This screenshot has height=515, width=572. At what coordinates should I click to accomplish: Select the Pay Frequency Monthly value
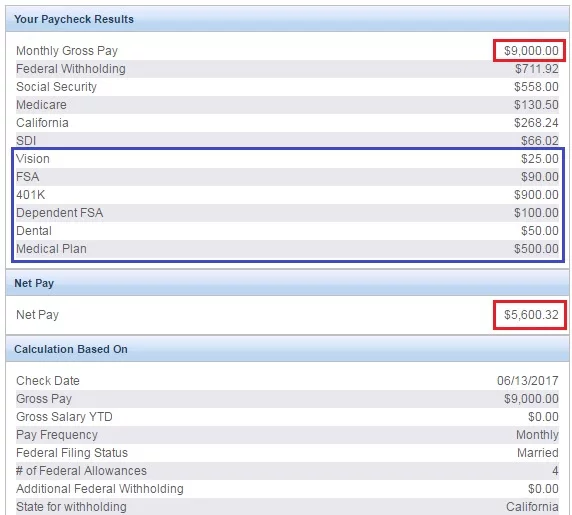coord(537,435)
